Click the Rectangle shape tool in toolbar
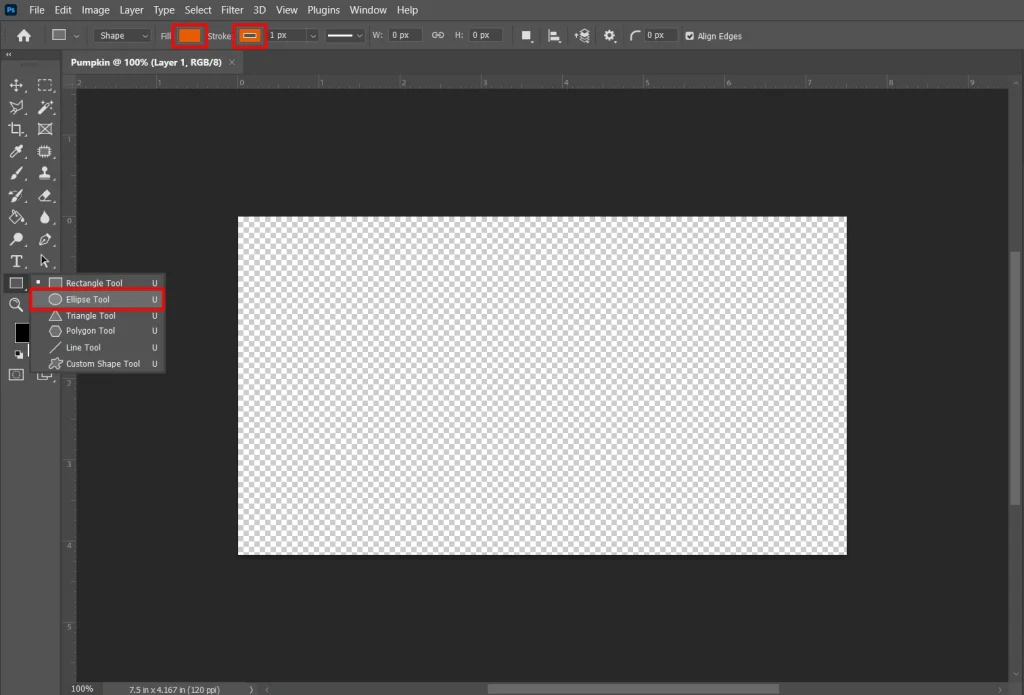This screenshot has height=695, width=1024. tap(16, 283)
